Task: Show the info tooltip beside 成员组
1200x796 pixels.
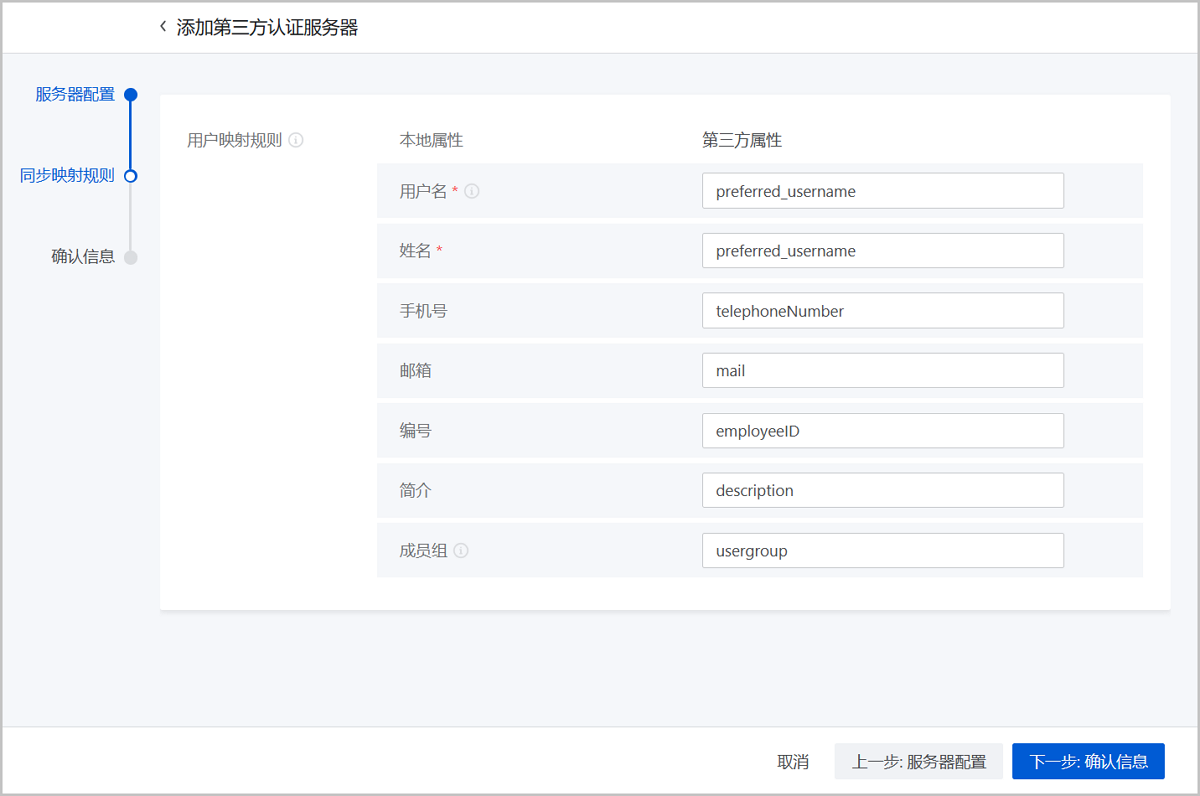Action: pos(461,551)
